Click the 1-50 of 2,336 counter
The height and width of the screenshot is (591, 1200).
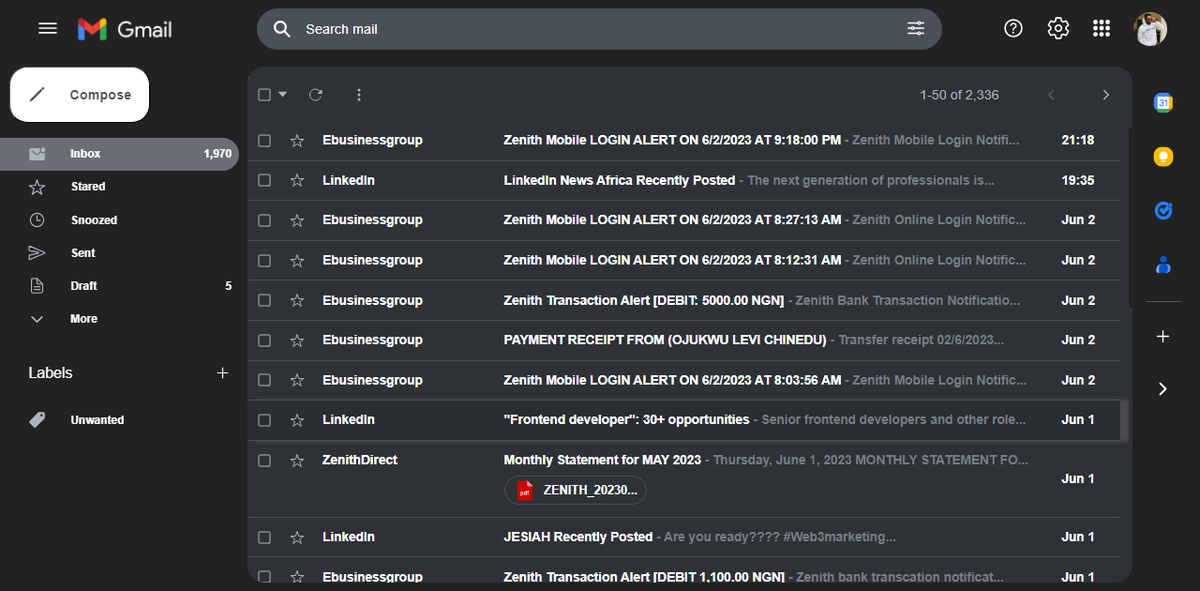pos(959,95)
